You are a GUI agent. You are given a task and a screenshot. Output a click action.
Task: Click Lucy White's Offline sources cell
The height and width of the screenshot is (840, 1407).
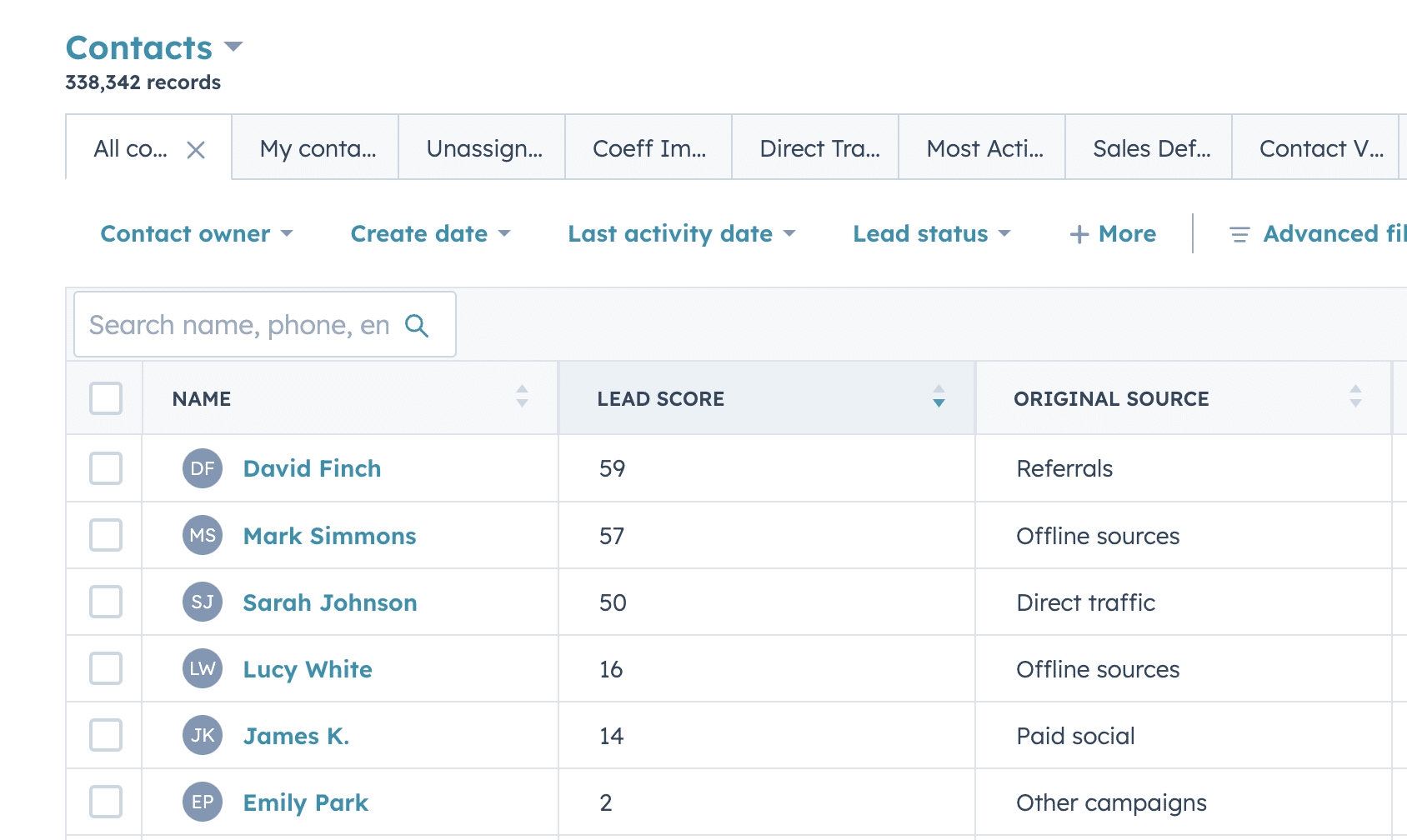click(x=1098, y=669)
